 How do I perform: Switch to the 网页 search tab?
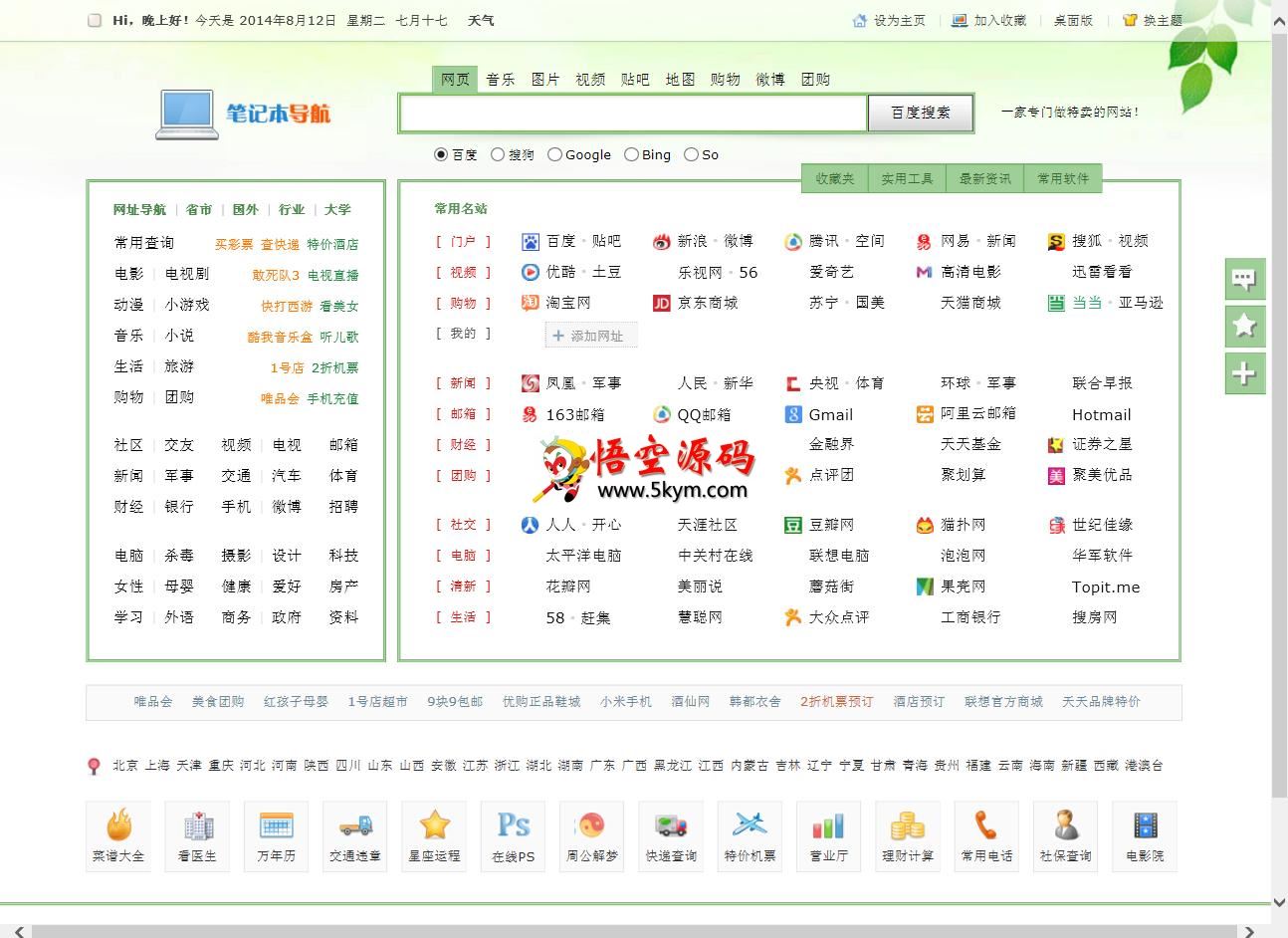455,80
